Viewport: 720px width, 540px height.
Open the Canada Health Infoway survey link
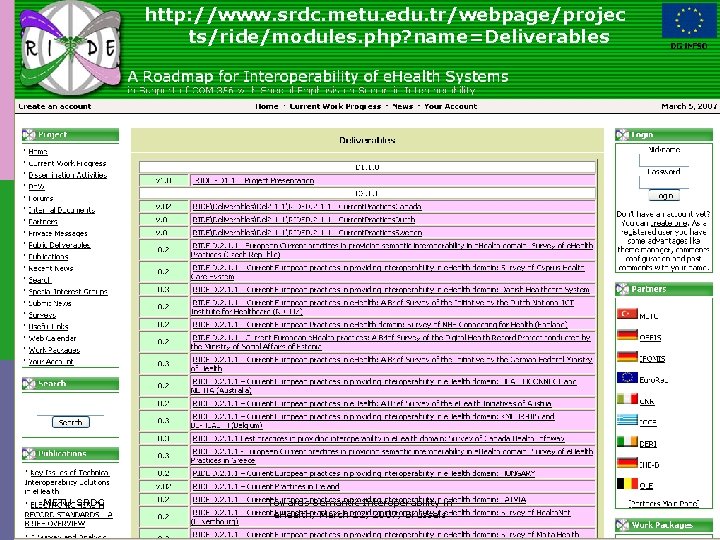pos(378,439)
